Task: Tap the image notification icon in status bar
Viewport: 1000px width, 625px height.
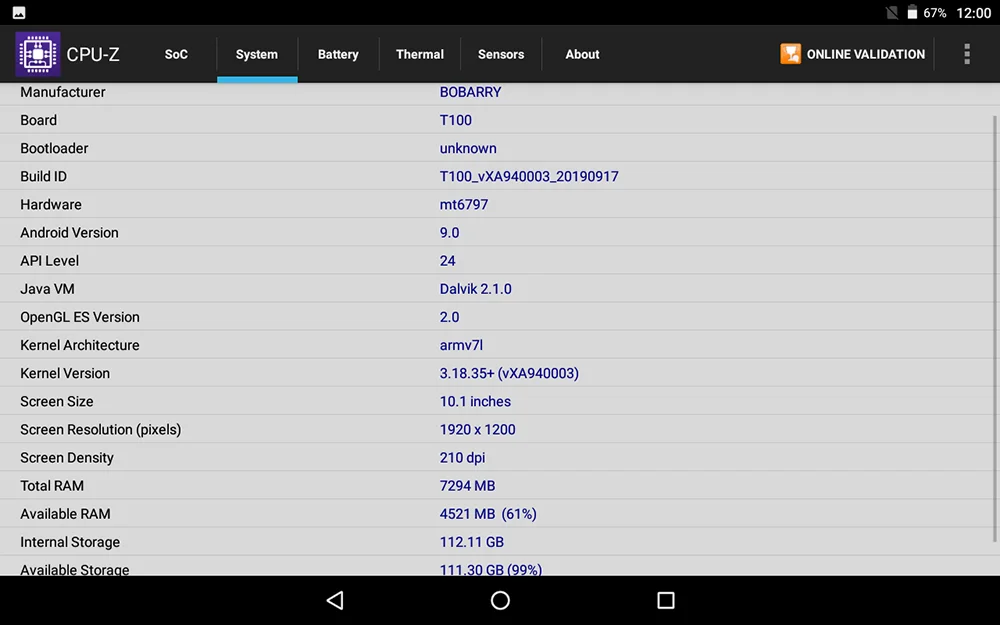Action: point(18,13)
